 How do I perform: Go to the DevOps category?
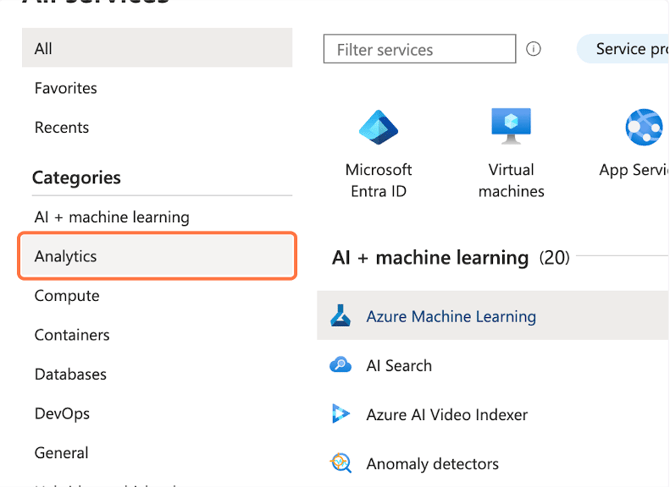pyautogui.click(x=62, y=413)
